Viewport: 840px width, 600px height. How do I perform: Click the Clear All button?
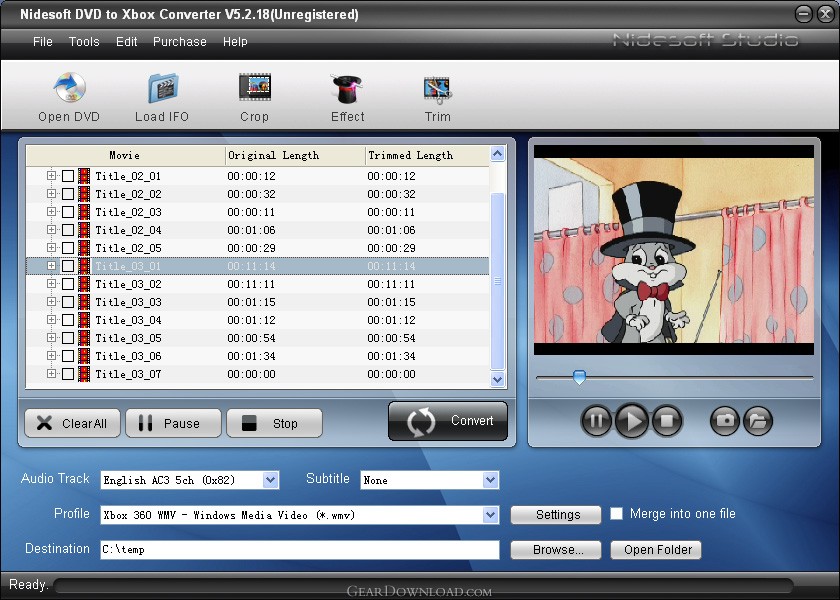[72, 423]
